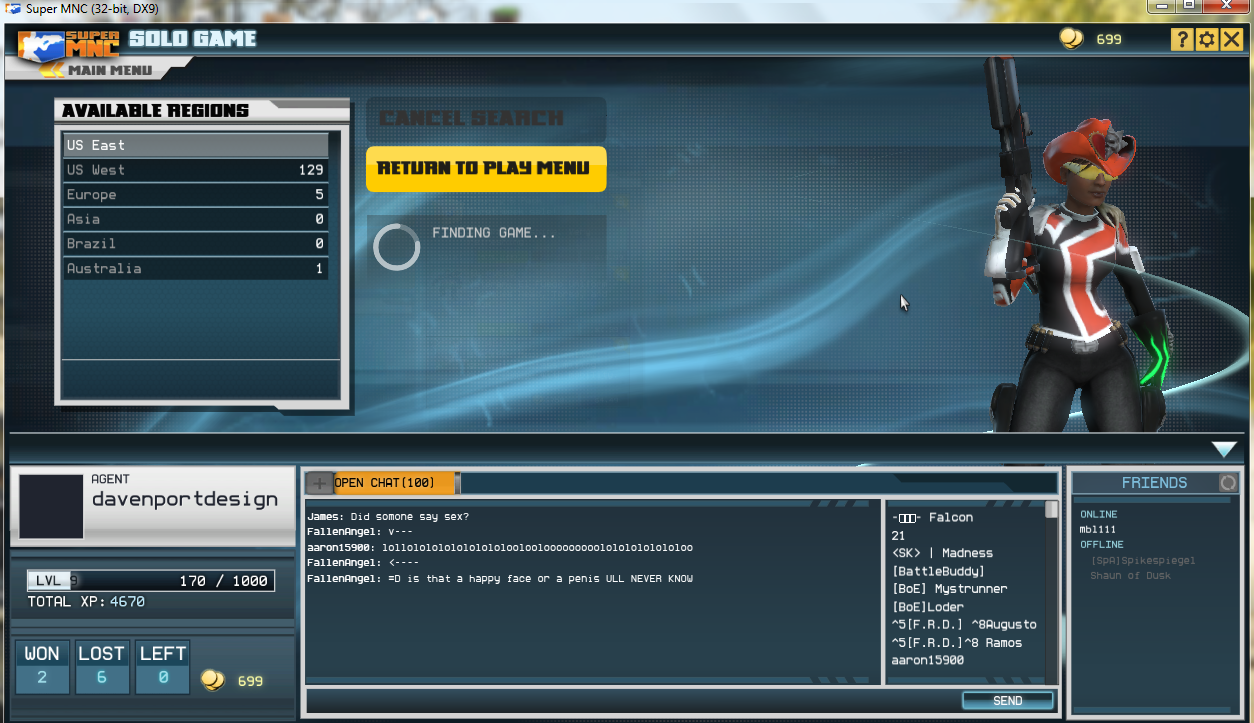This screenshot has width=1254, height=723.
Task: Click the Finding Game spinner
Action: click(x=396, y=247)
